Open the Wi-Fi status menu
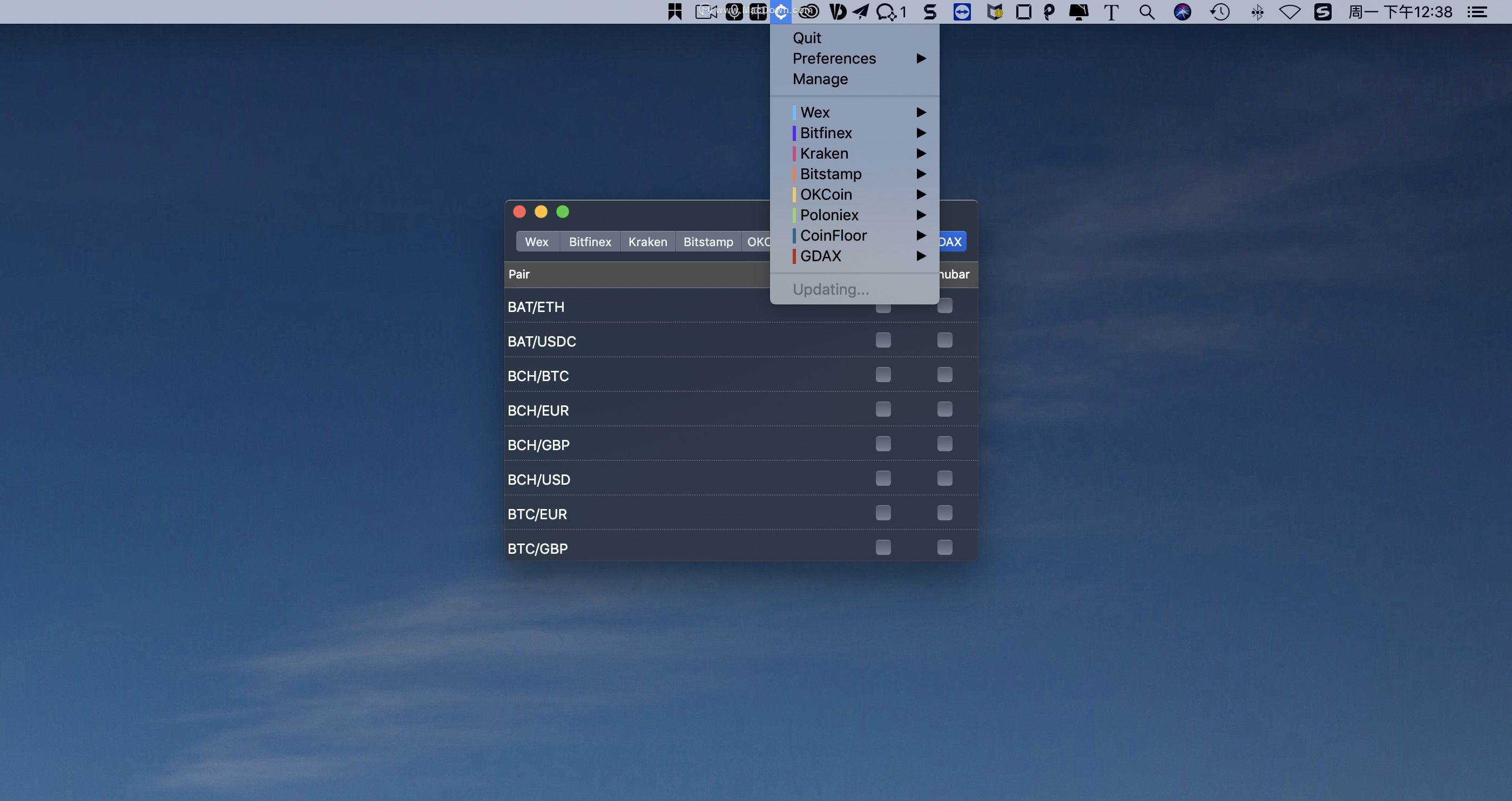The height and width of the screenshot is (801, 1512). pyautogui.click(x=1290, y=12)
